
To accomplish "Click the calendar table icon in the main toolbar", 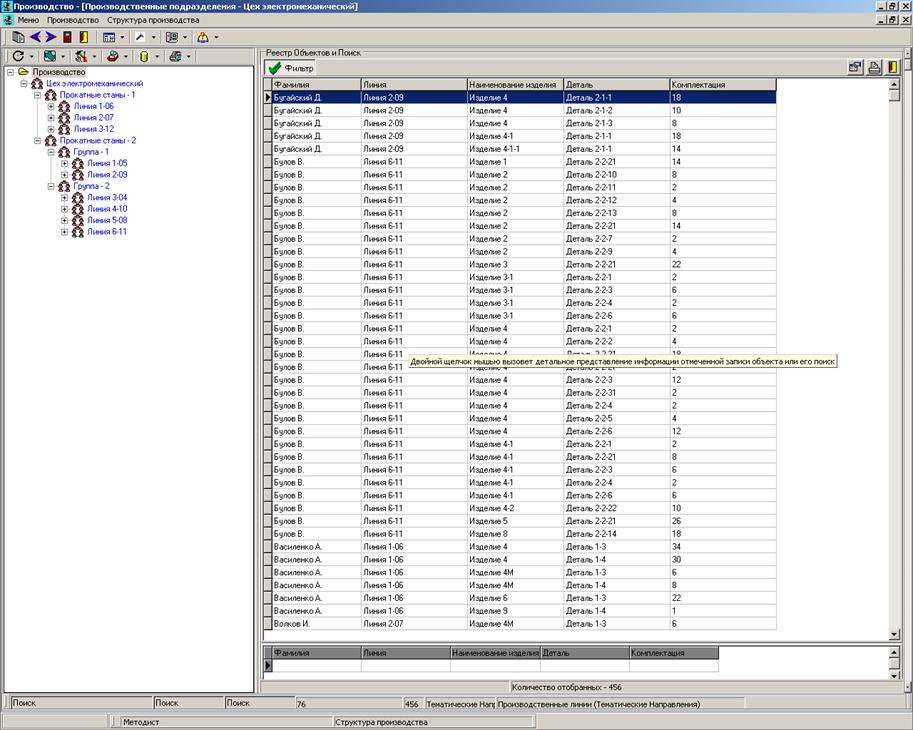I will click(109, 37).
